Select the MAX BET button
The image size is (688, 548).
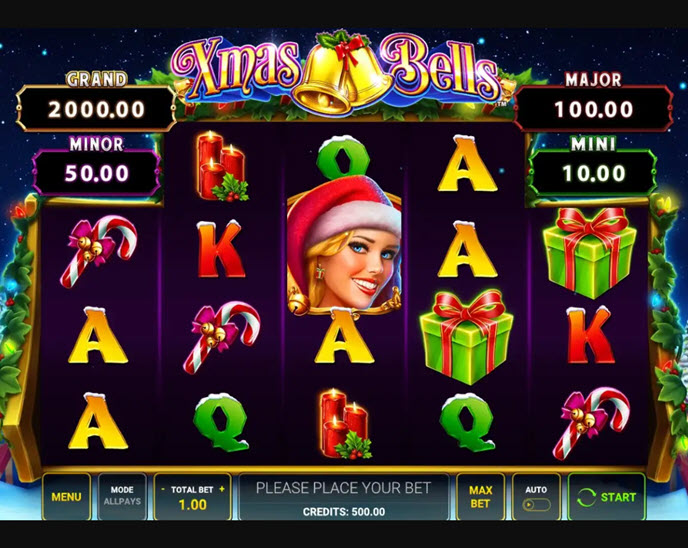point(480,497)
